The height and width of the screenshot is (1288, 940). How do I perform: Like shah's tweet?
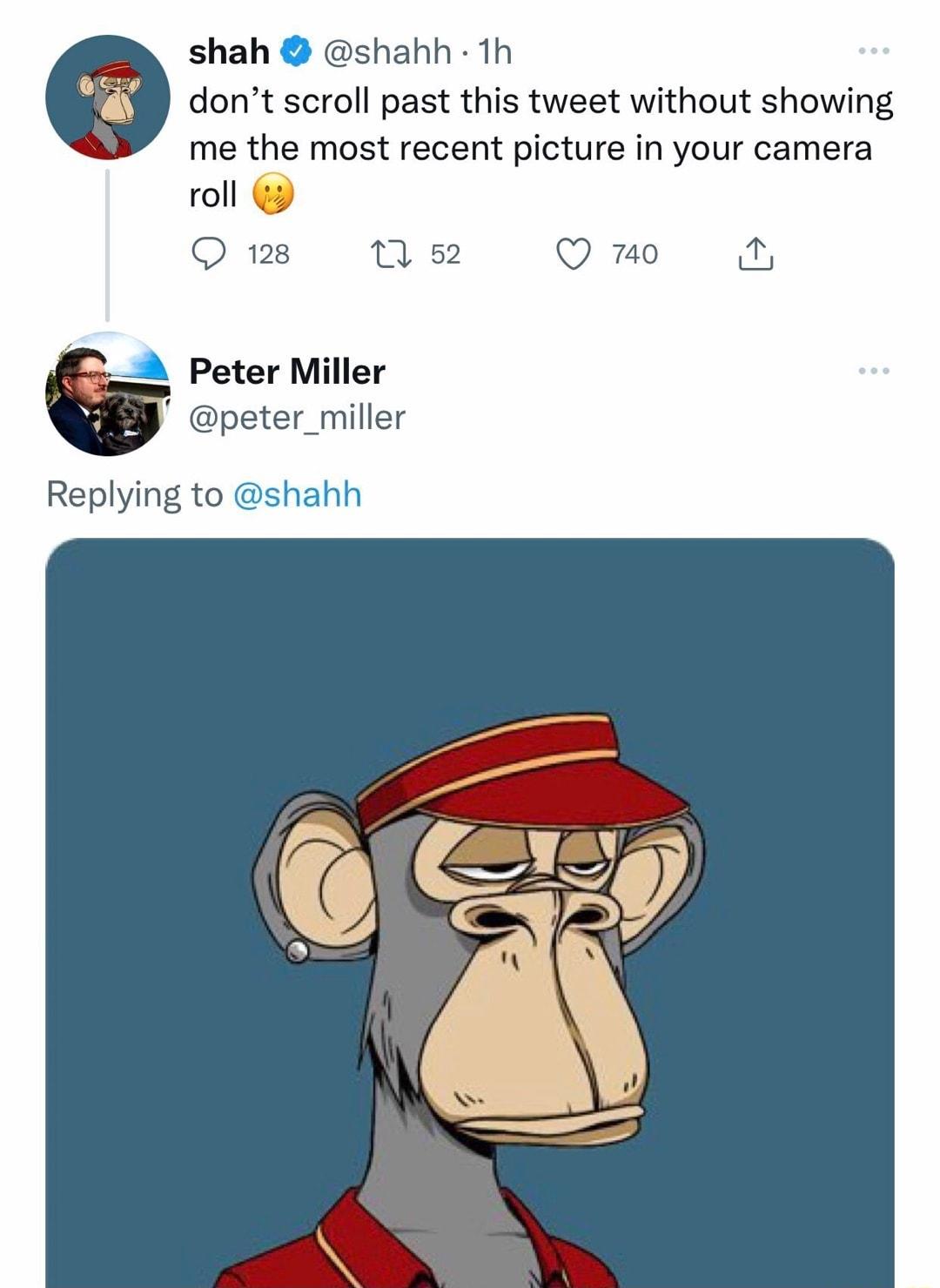tap(574, 253)
